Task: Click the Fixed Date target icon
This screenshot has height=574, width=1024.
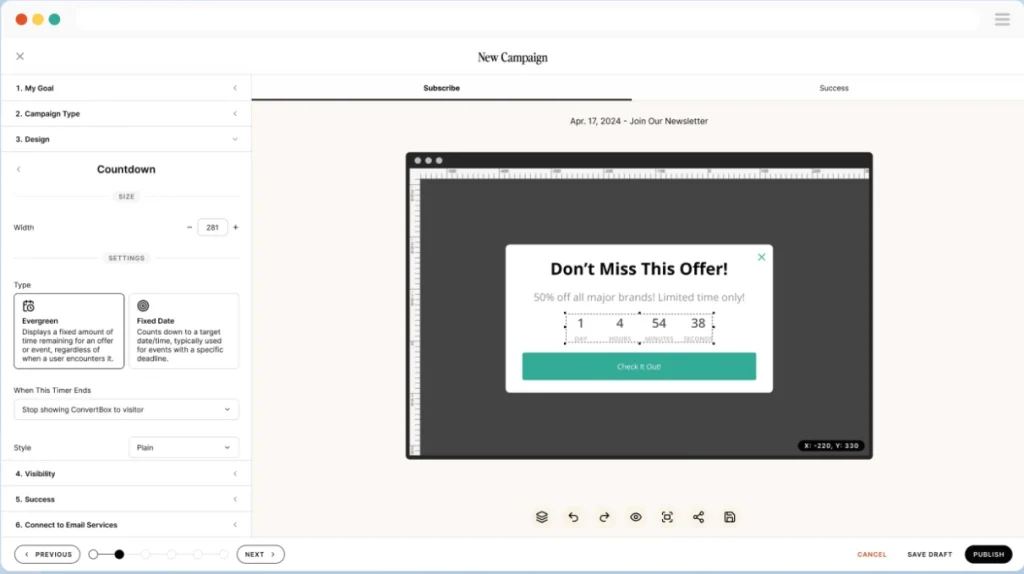Action: coord(143,306)
